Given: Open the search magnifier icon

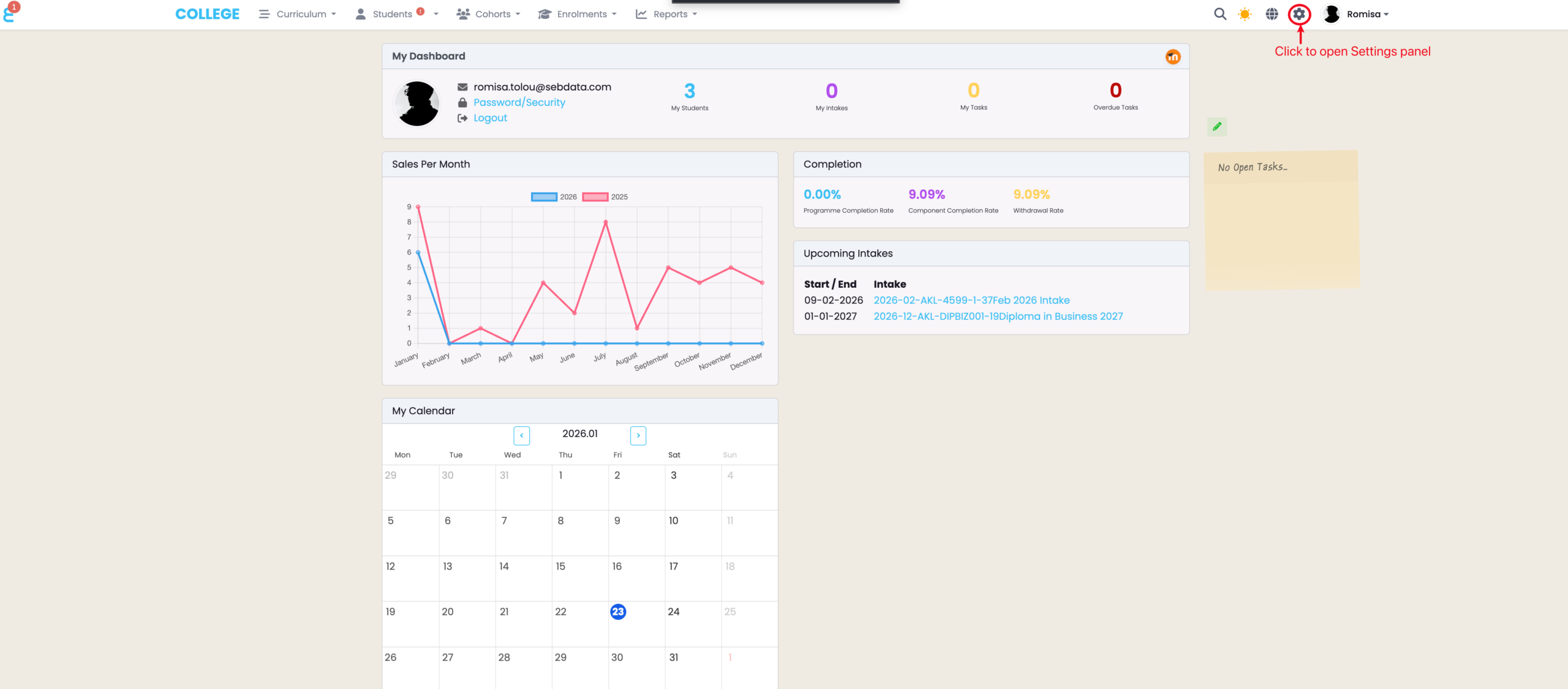Looking at the screenshot, I should pyautogui.click(x=1219, y=14).
